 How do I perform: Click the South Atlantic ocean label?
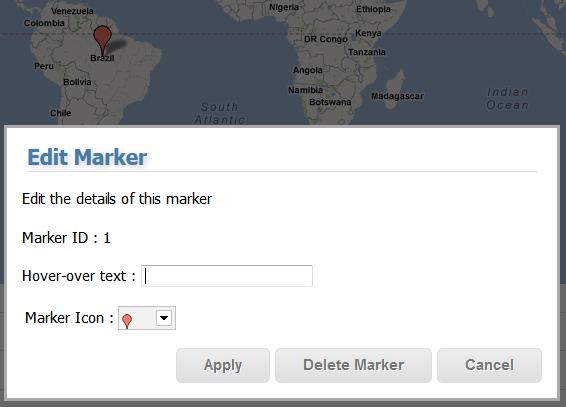pyautogui.click(x=219, y=113)
